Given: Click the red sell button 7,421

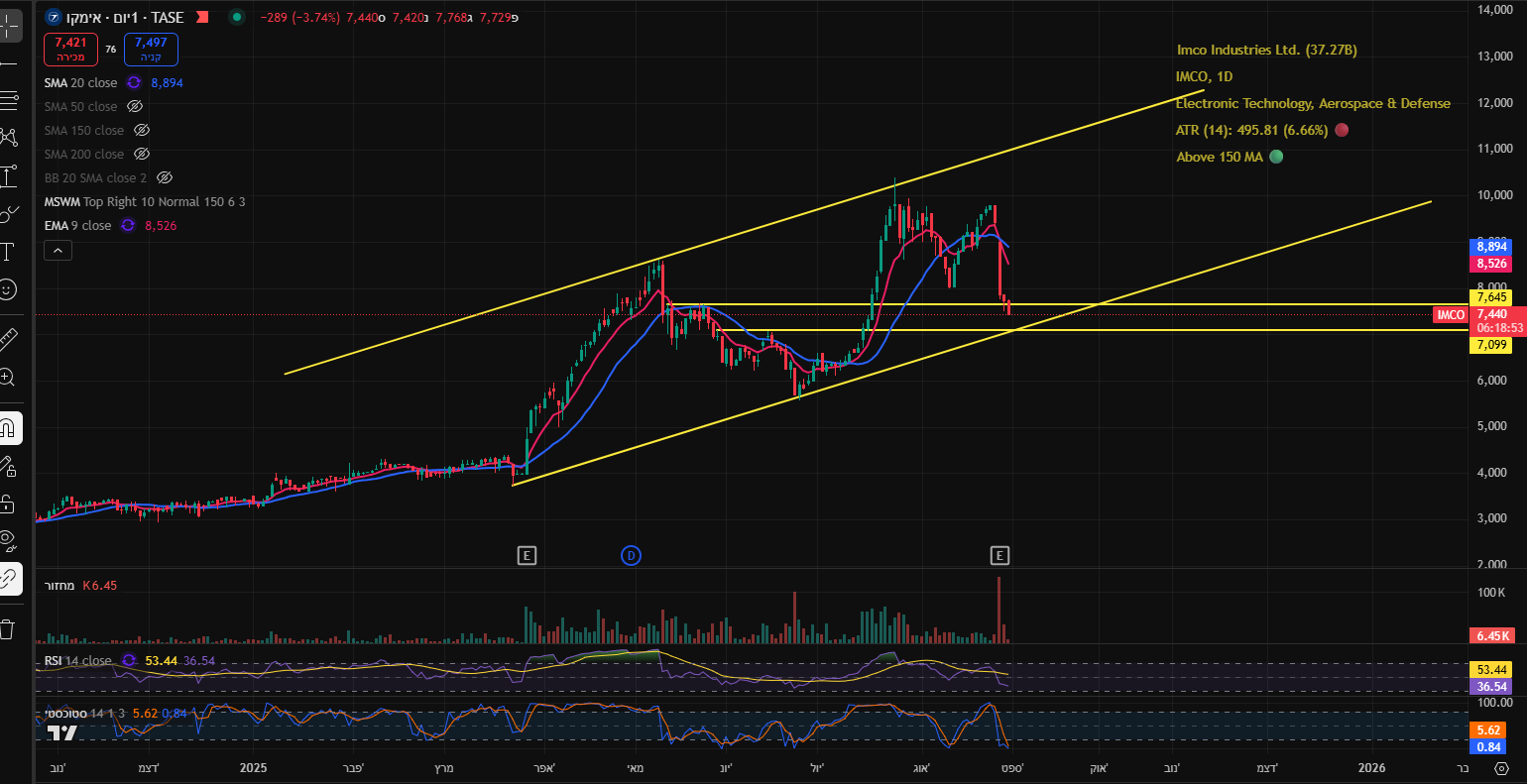Looking at the screenshot, I should click(70, 49).
